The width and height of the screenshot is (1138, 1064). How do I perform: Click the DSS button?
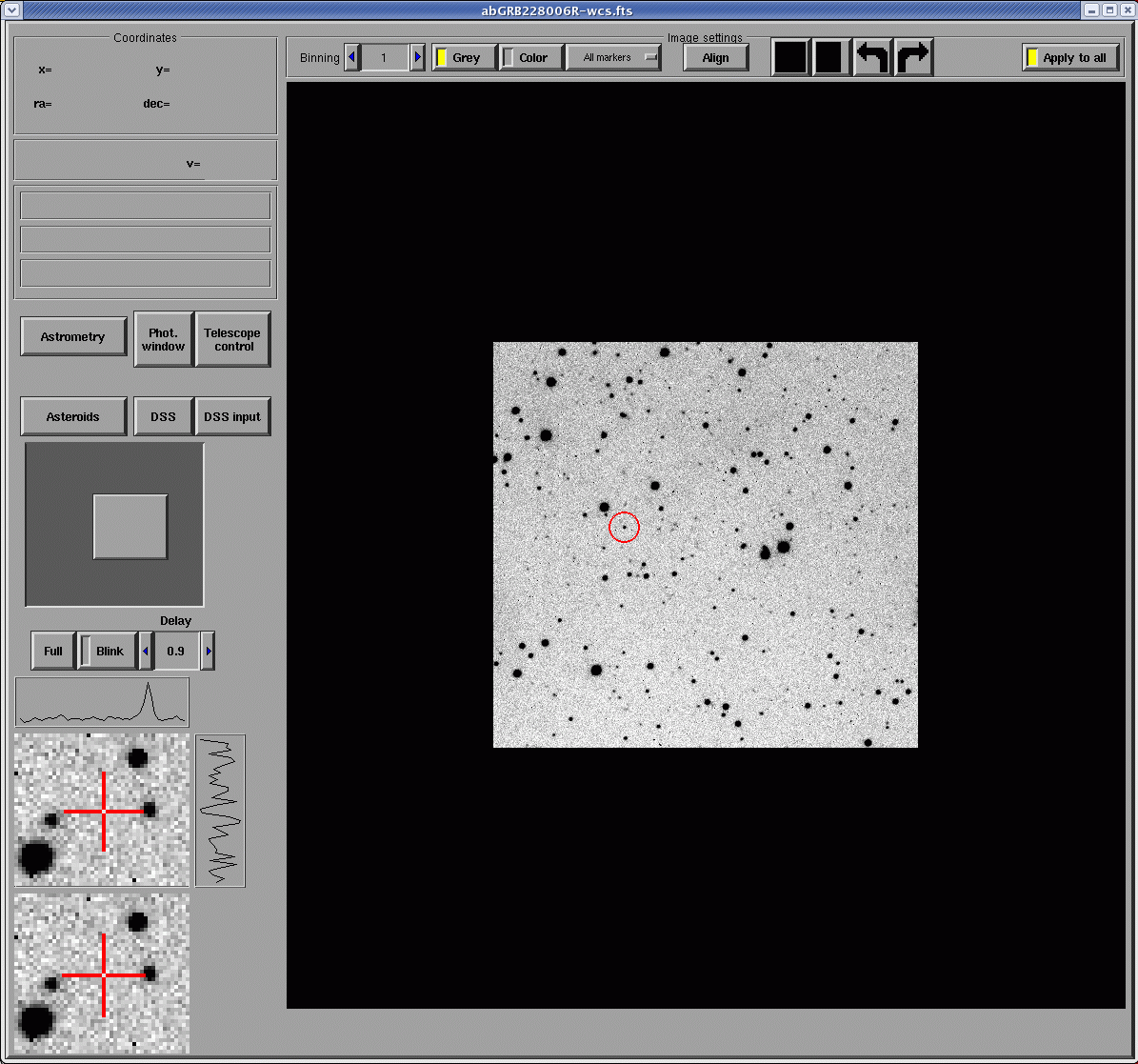click(x=163, y=416)
